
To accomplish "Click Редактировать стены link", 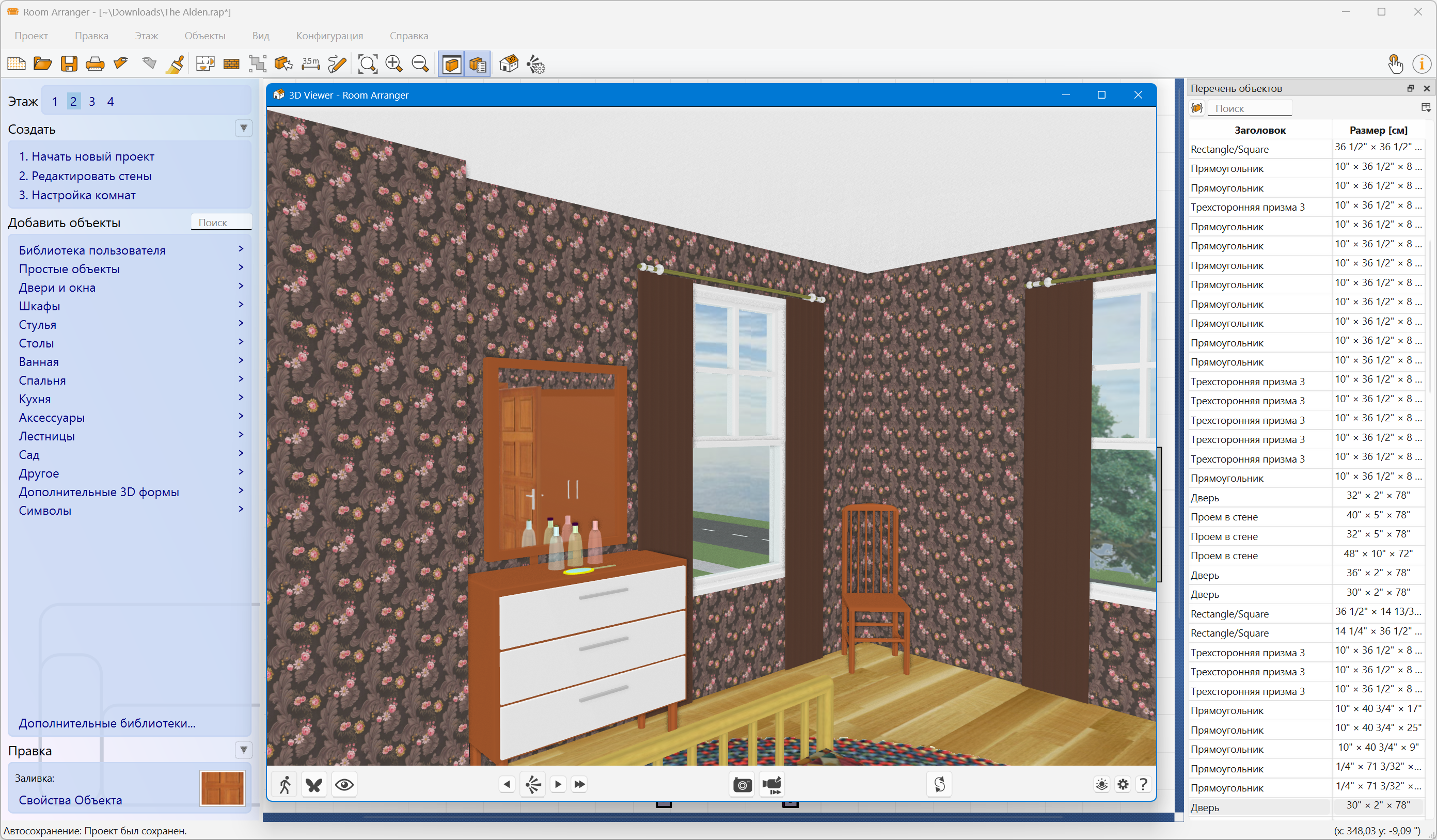I will point(85,176).
